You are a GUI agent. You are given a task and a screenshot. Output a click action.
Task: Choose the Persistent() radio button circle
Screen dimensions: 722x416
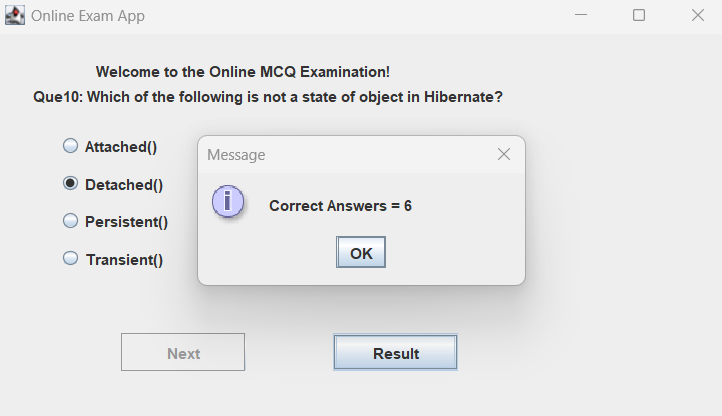pos(70,221)
